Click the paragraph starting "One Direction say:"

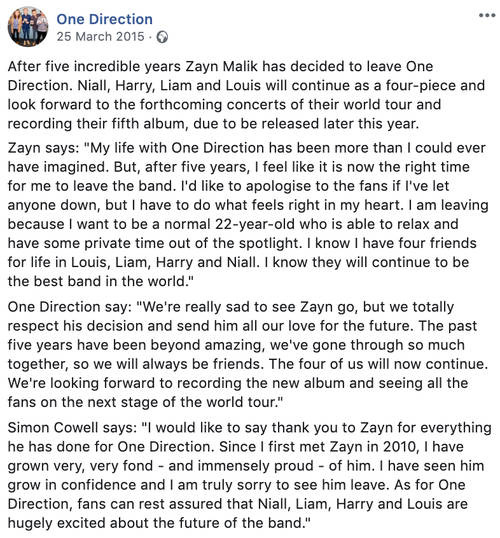click(x=248, y=354)
